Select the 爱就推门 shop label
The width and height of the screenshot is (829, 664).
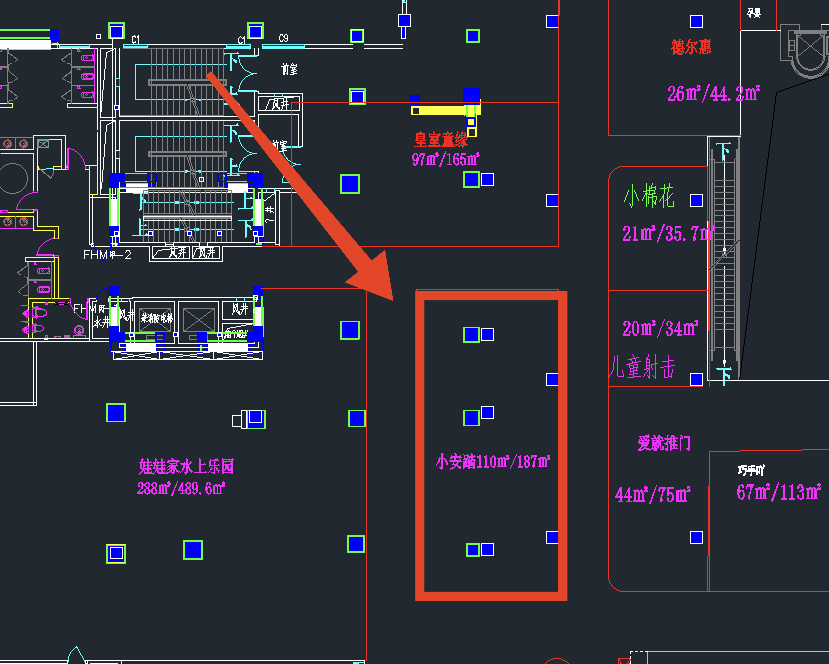(x=664, y=443)
